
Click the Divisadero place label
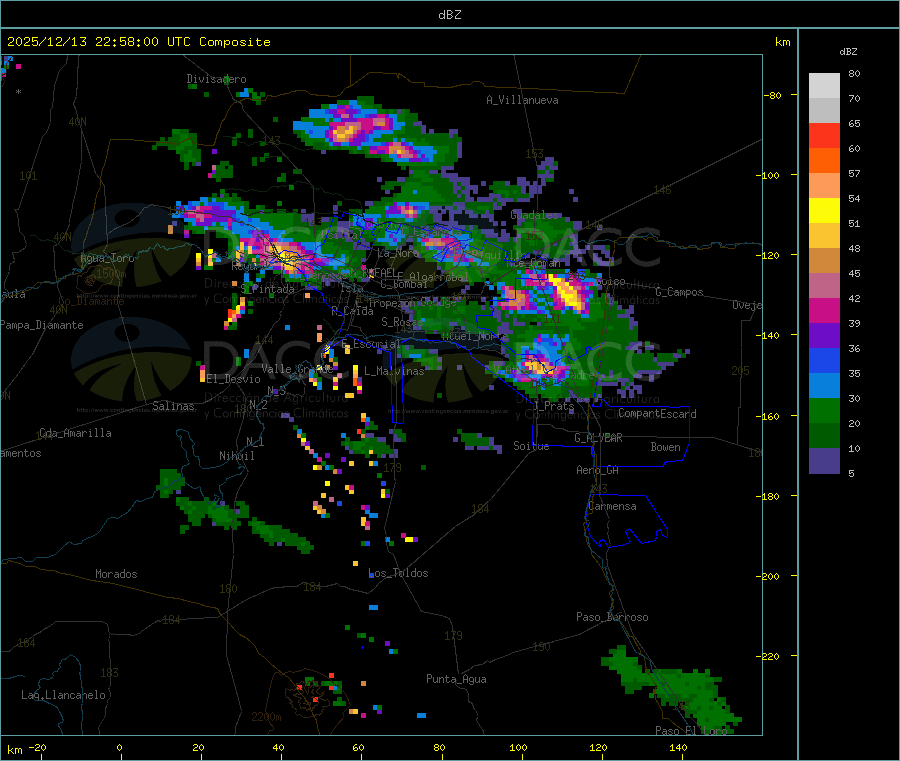(x=216, y=79)
